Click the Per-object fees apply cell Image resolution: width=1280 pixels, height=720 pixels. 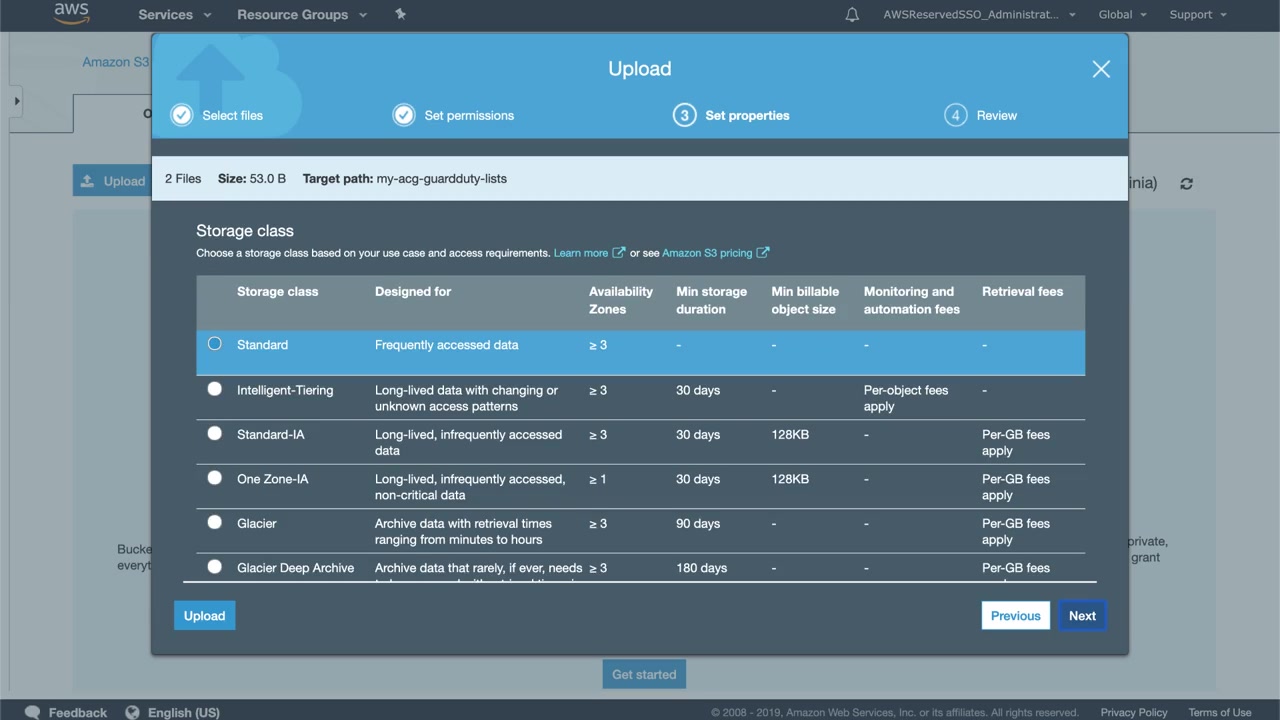(906, 398)
